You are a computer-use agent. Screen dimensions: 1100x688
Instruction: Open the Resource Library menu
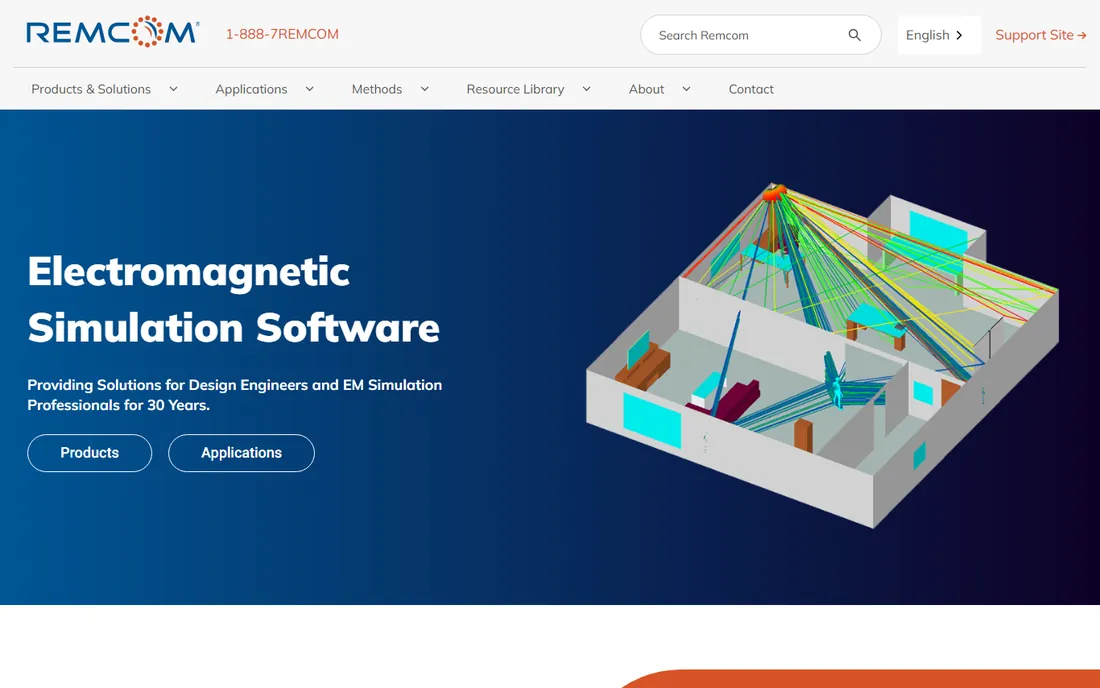(x=515, y=89)
